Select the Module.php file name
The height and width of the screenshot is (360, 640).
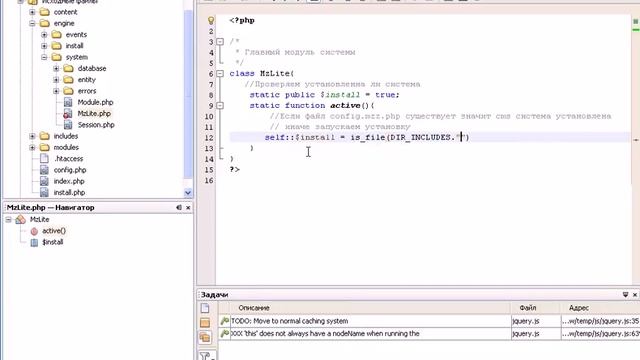96,102
